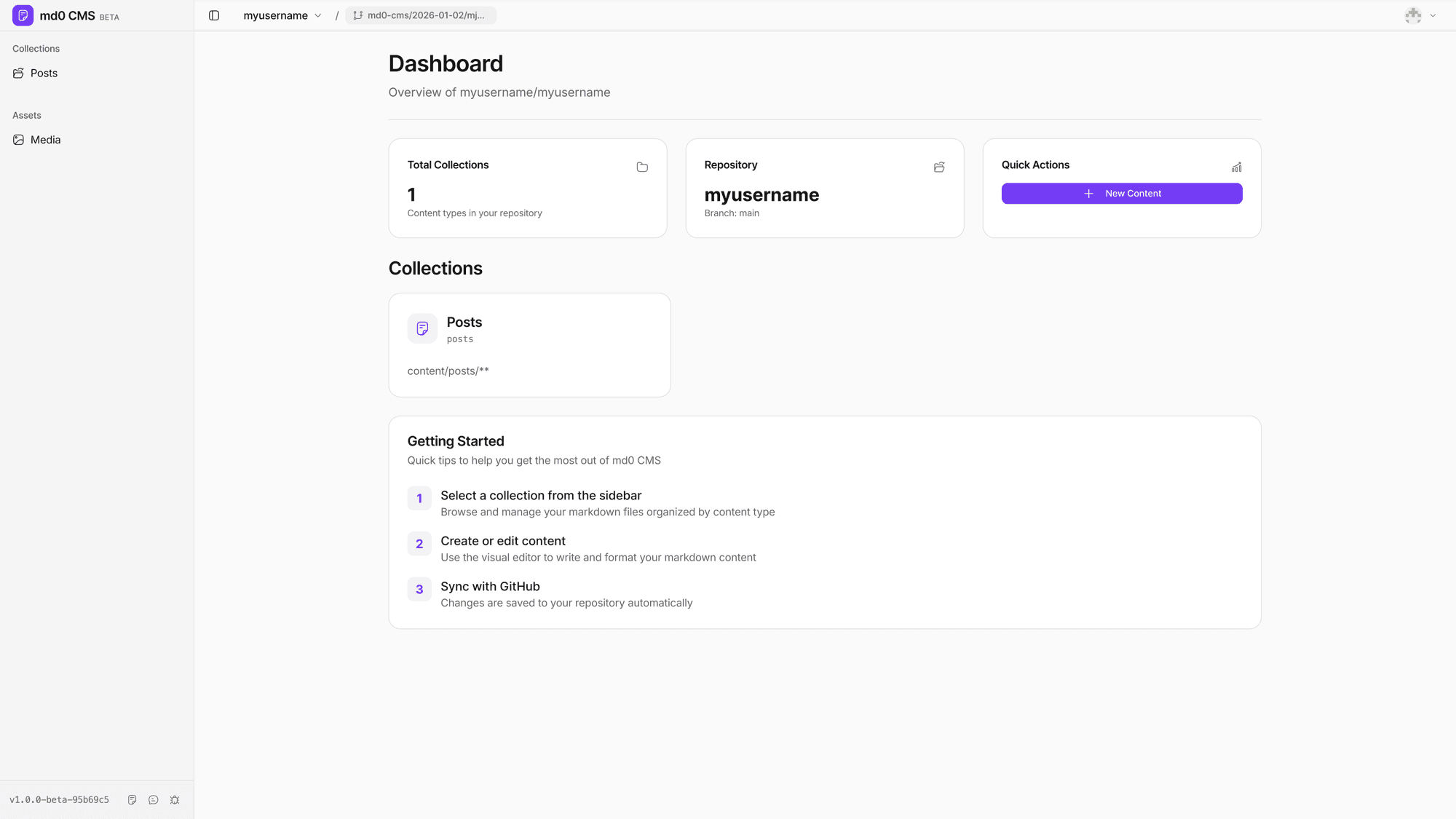Click 'Select a collection from the sidebar' tip
1456x819 pixels.
pos(541,496)
